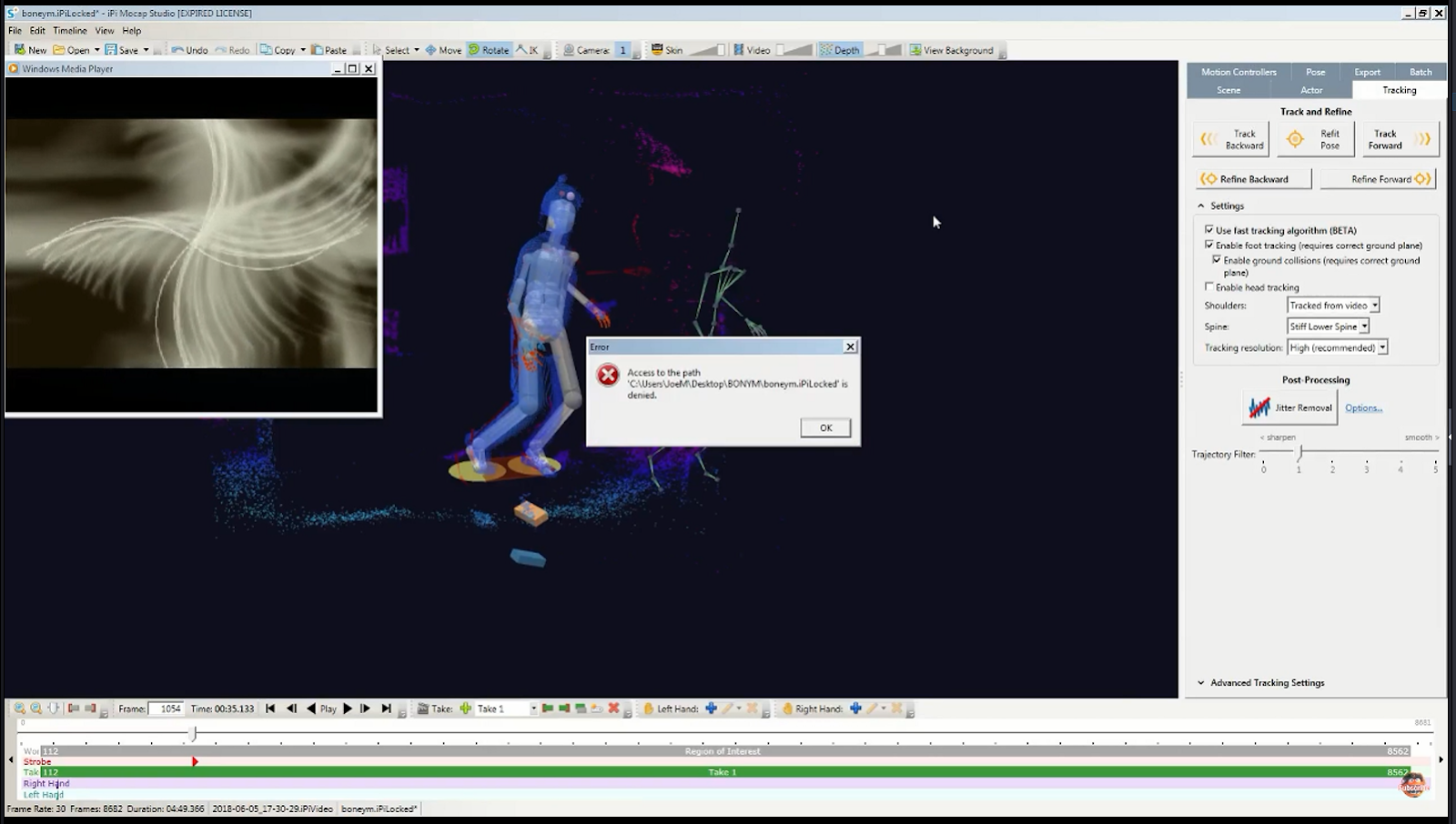Viewport: 1456px width, 824px height.
Task: Activate the IK tool
Action: [527, 50]
